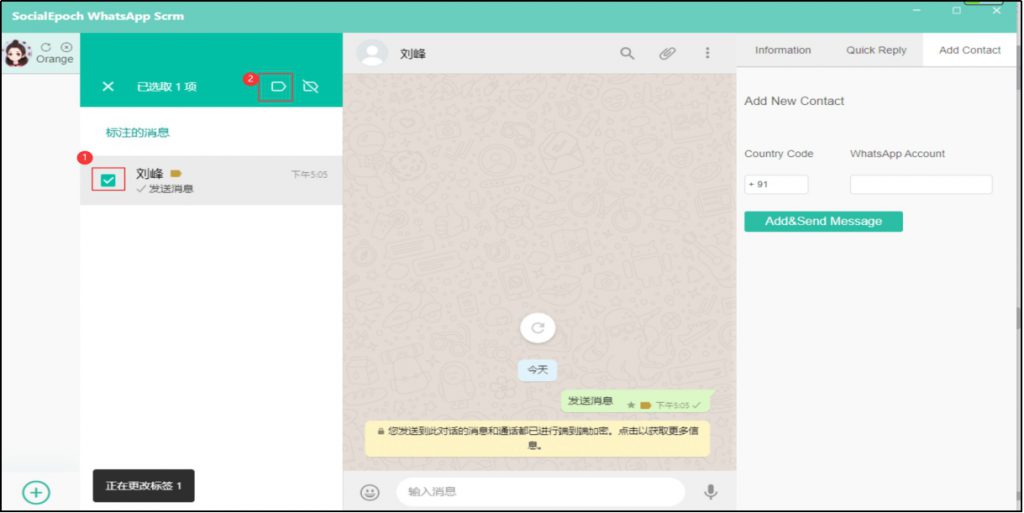The image size is (1024, 513).
Task: Click the 输入消息 message input box
Action: (540, 492)
